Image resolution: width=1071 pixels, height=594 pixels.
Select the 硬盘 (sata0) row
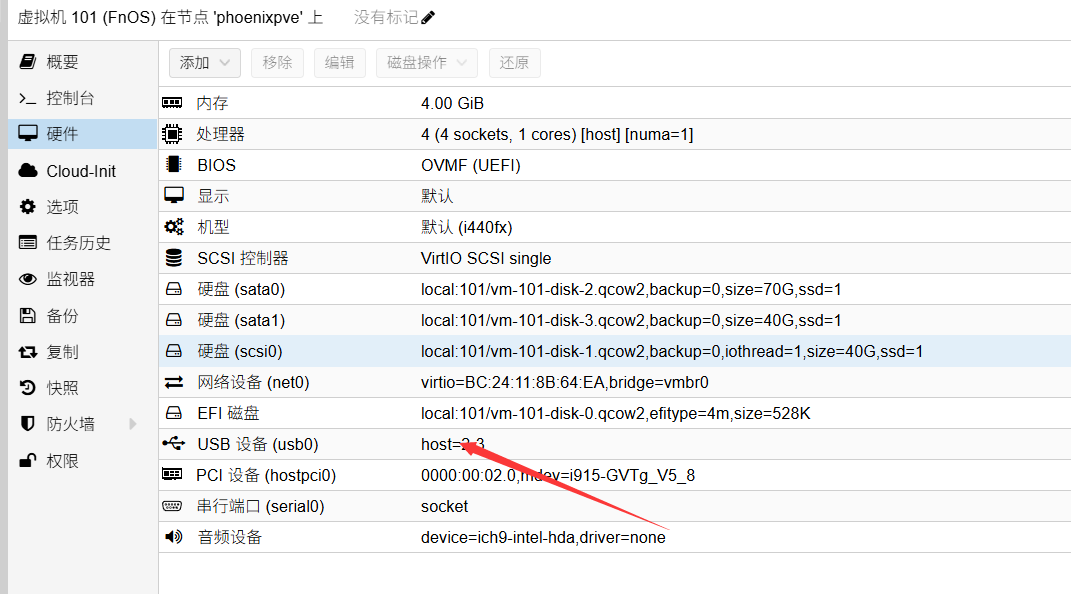(x=240, y=289)
